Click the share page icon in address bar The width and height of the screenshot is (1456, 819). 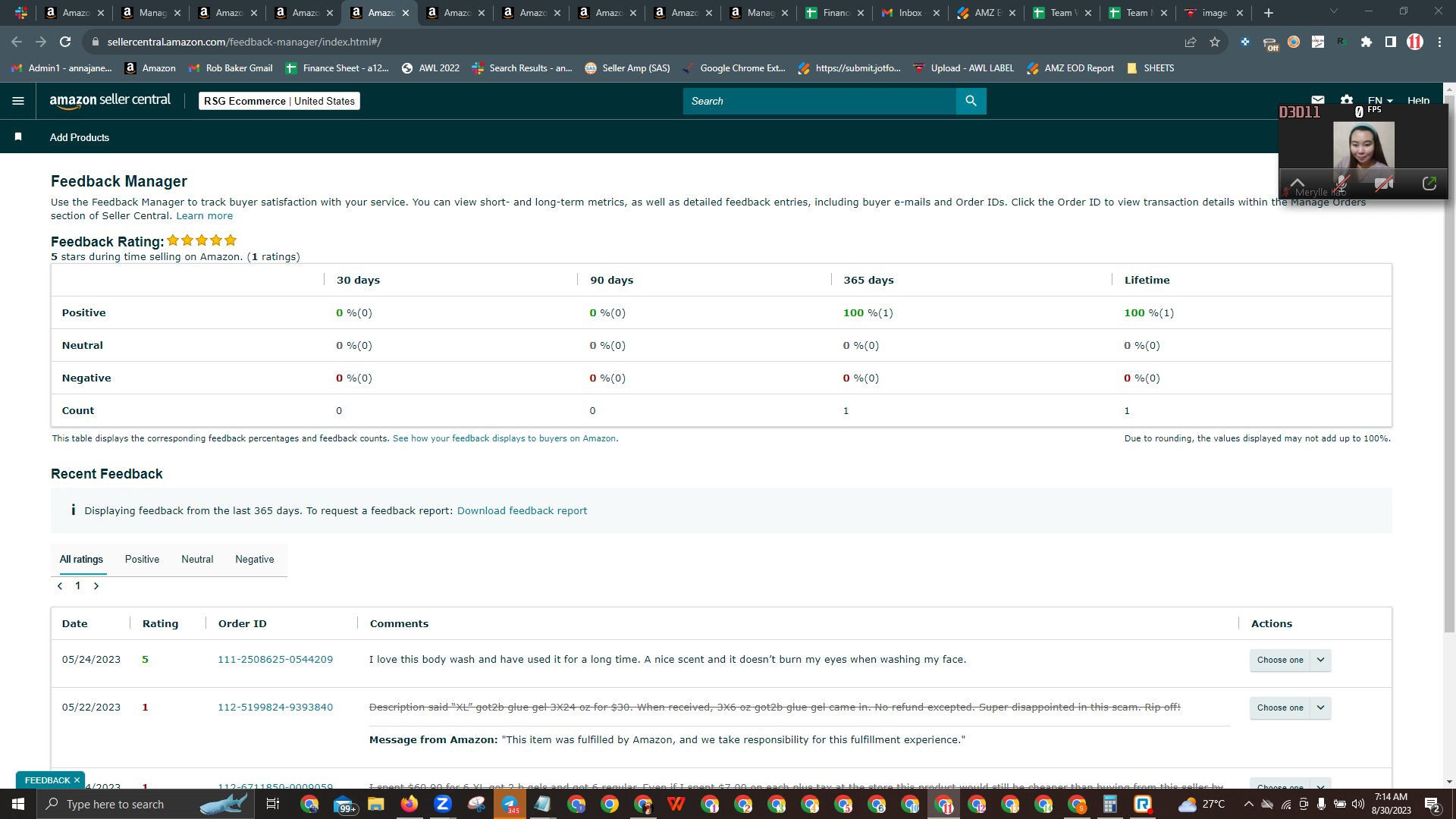click(1191, 42)
